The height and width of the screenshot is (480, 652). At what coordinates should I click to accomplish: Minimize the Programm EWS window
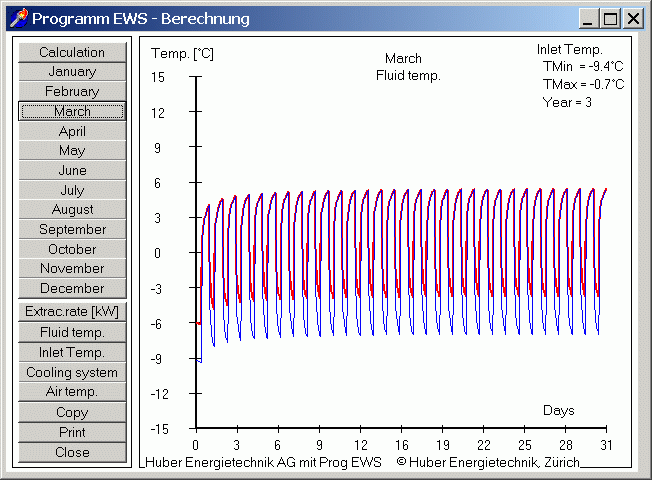coord(589,19)
